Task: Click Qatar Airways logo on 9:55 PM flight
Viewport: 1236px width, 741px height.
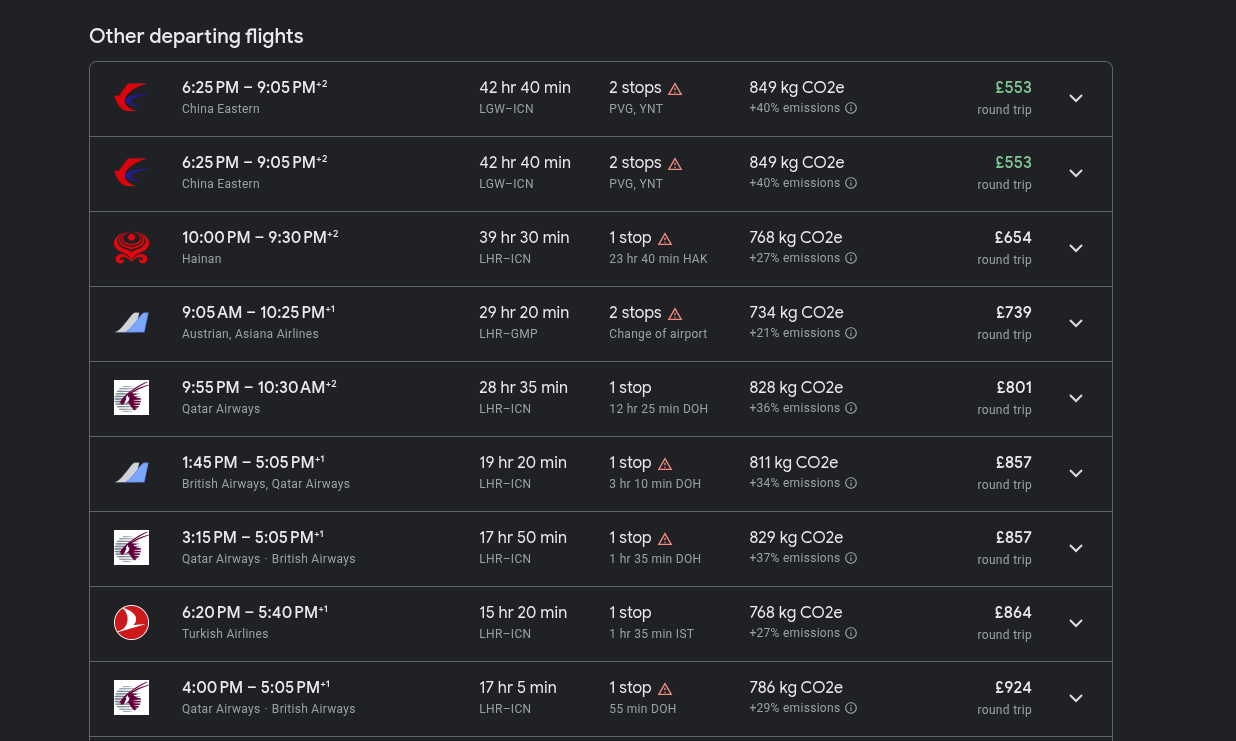Action: 131,398
